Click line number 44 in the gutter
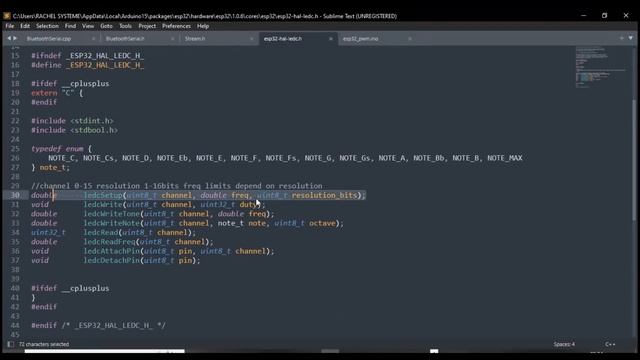Viewport: 640px width, 360px height. click(x=15, y=325)
